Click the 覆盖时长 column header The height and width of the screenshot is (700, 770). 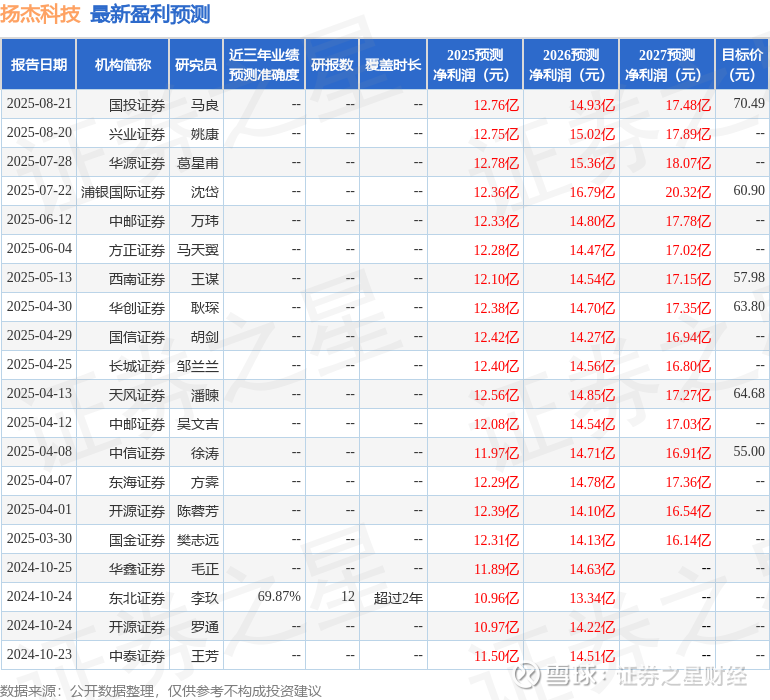(393, 65)
